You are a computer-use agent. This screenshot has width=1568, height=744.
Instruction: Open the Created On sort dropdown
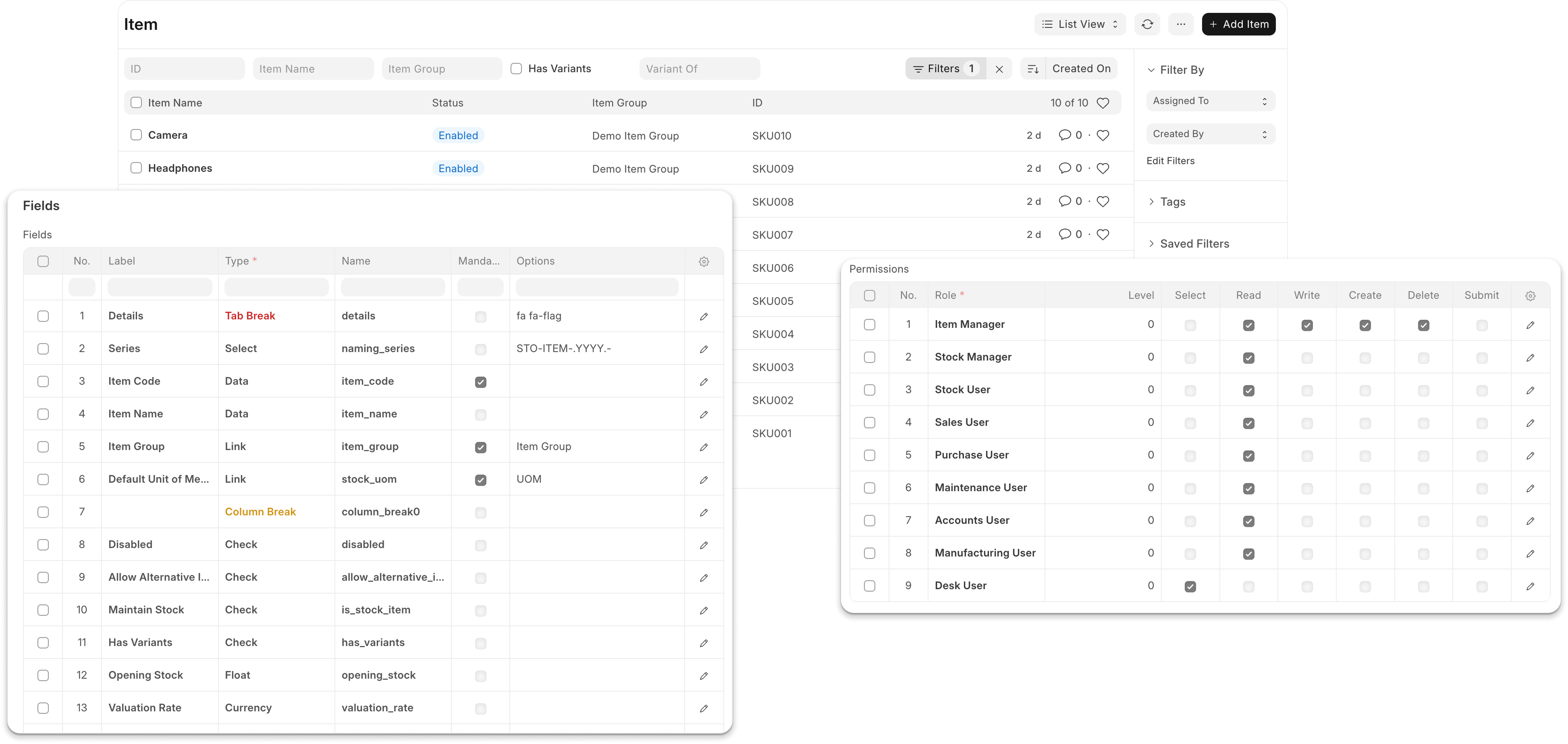[1081, 69]
